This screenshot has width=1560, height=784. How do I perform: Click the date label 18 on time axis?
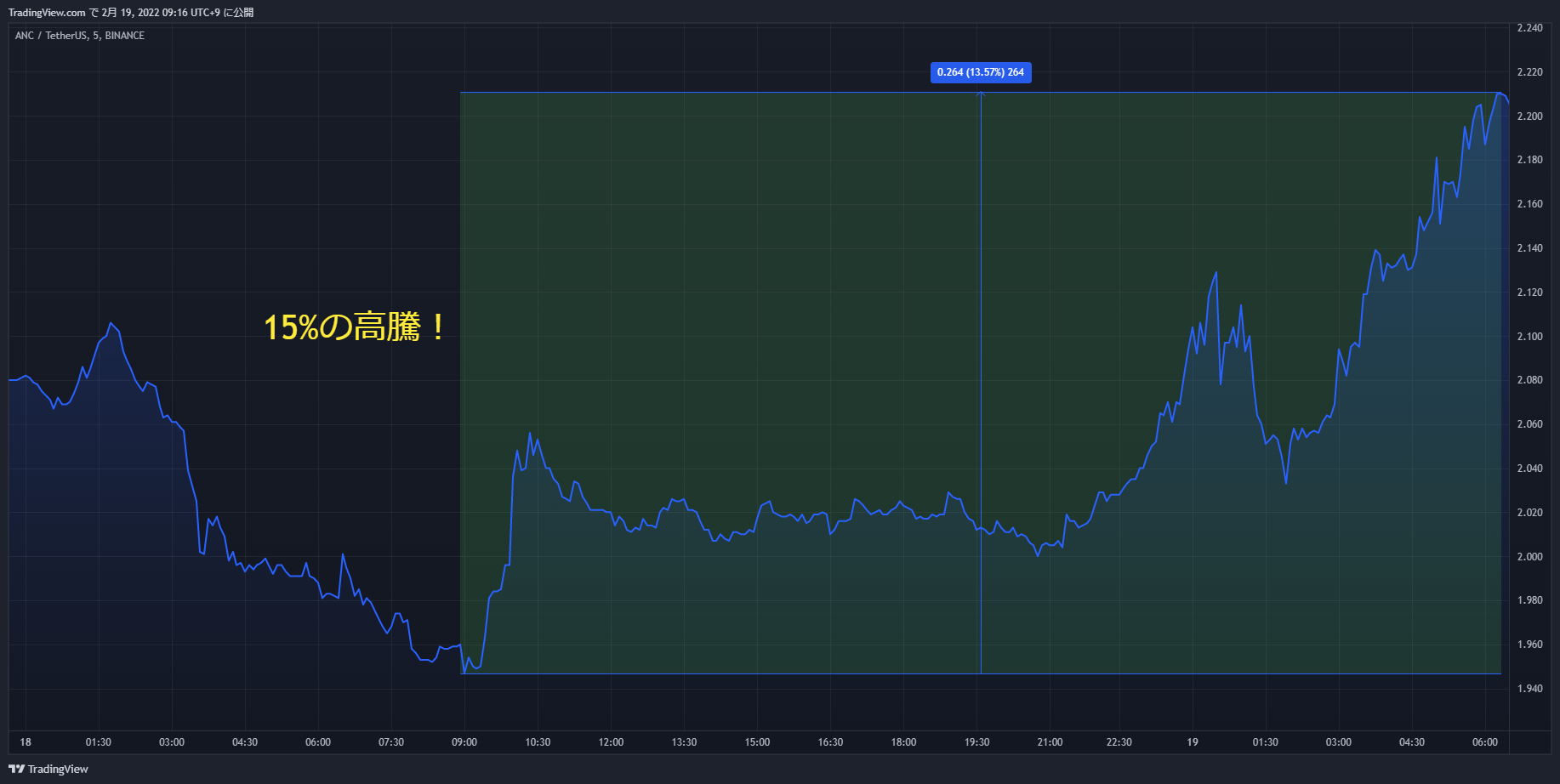coord(26,742)
